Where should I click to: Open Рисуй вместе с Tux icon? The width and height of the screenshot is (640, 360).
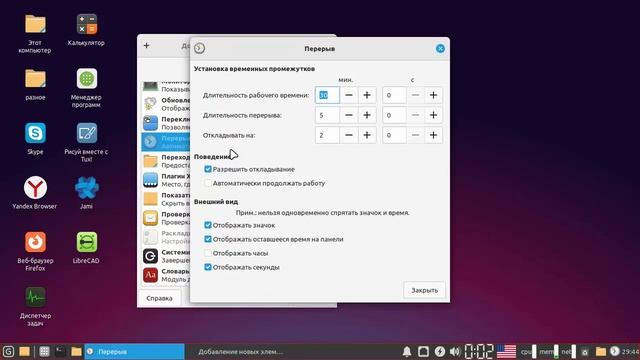point(86,142)
